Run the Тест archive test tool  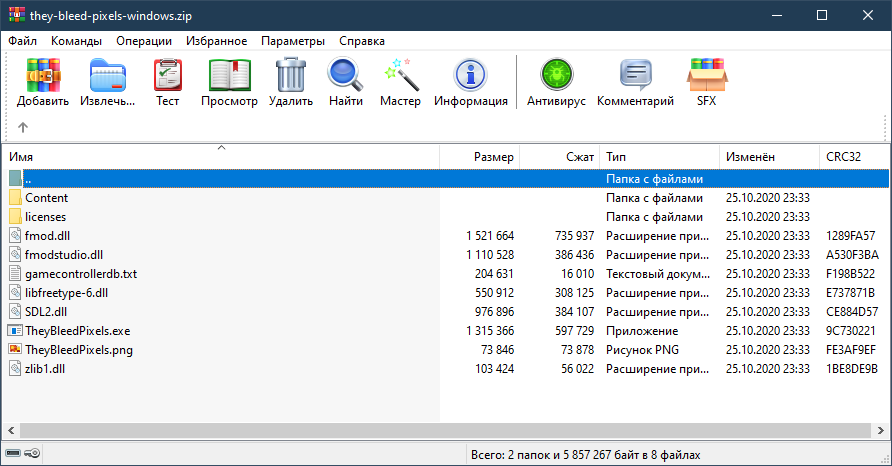click(167, 75)
